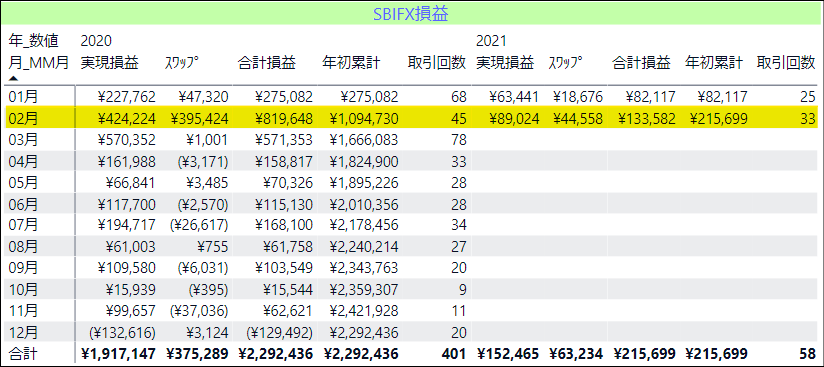Click the ¥103,549 cell in 09月
Screen dimensions: 824x367
284,268
